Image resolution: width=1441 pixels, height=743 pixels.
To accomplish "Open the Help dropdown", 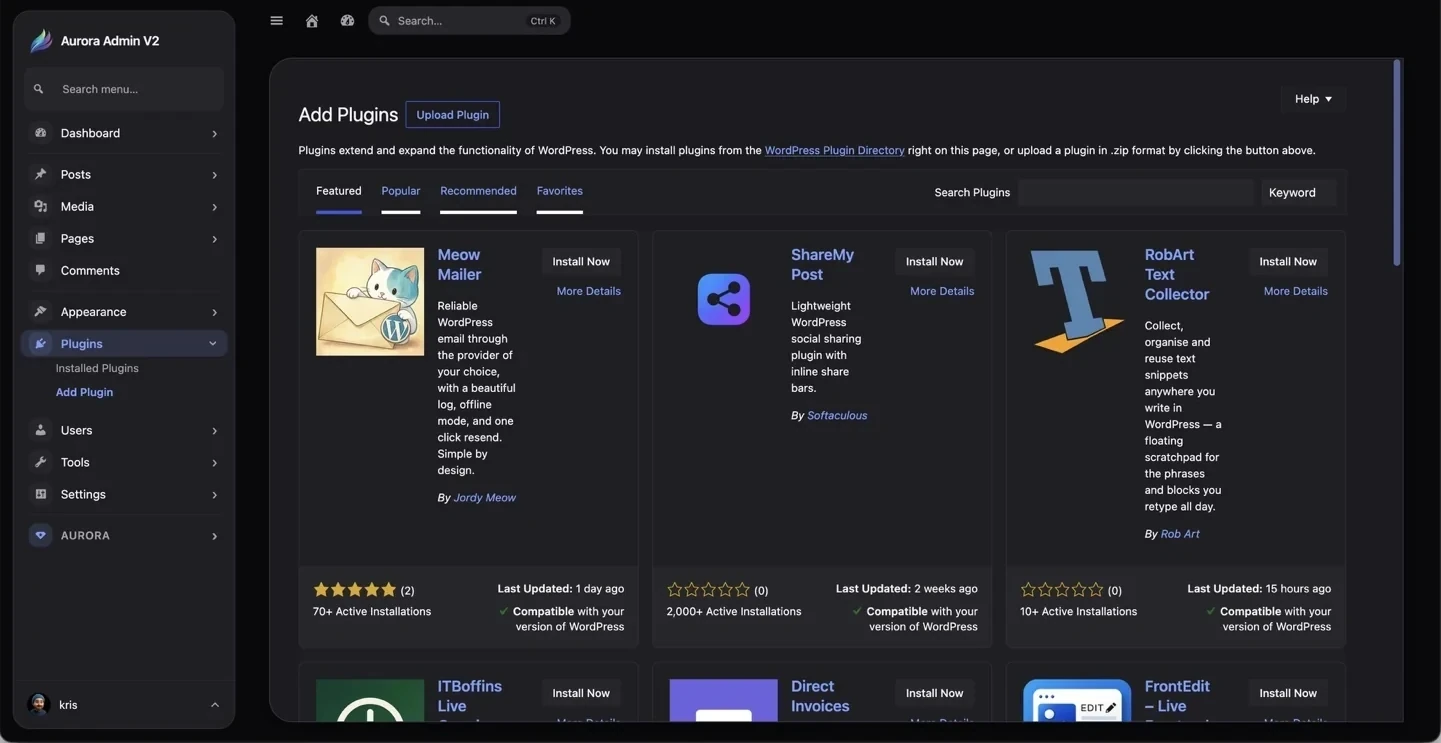I will pos(1313,99).
